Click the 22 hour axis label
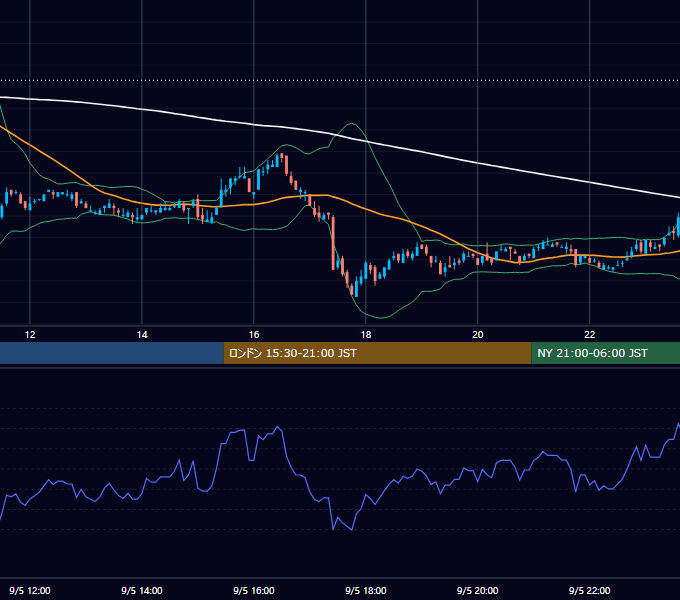 click(589, 335)
